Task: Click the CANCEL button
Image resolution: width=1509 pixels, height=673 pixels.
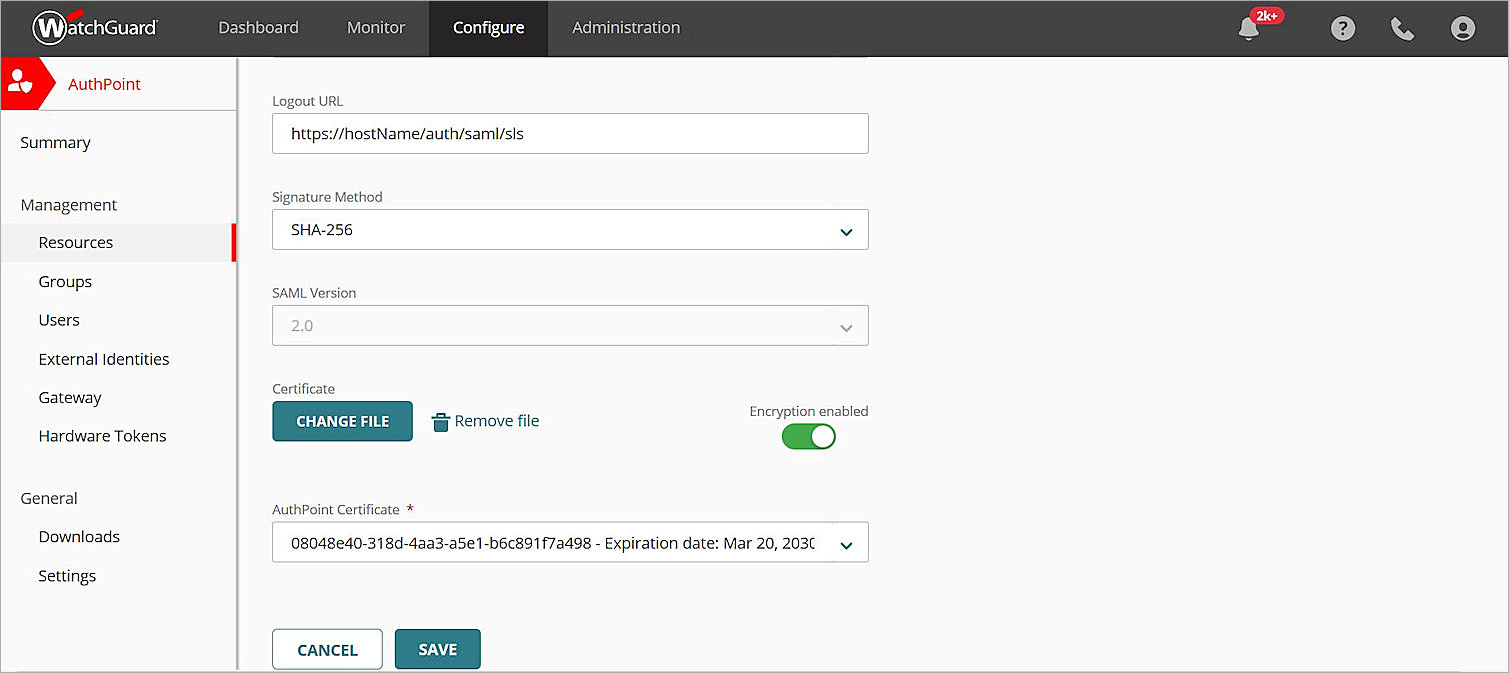Action: pos(327,649)
